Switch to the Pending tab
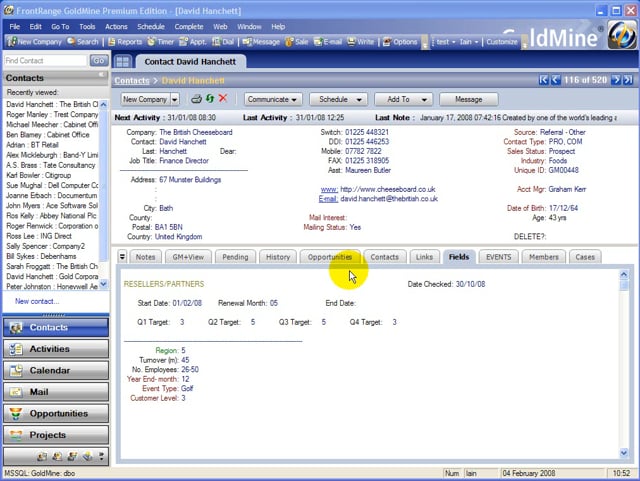The image size is (640, 481). click(x=235, y=257)
